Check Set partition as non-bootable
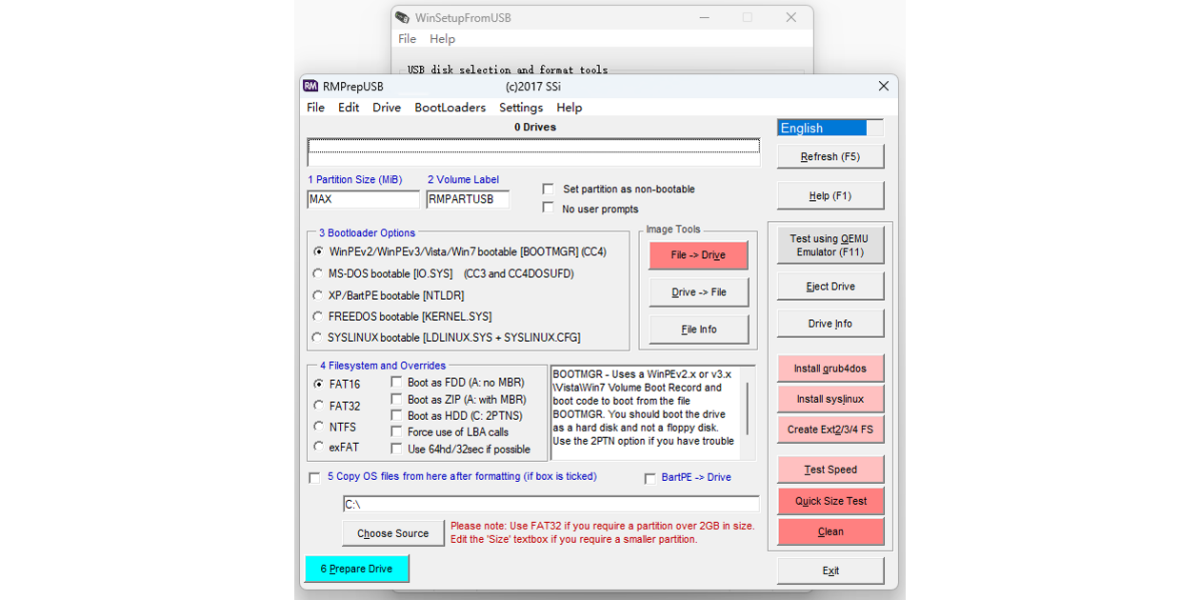1200x600 pixels. click(x=547, y=188)
